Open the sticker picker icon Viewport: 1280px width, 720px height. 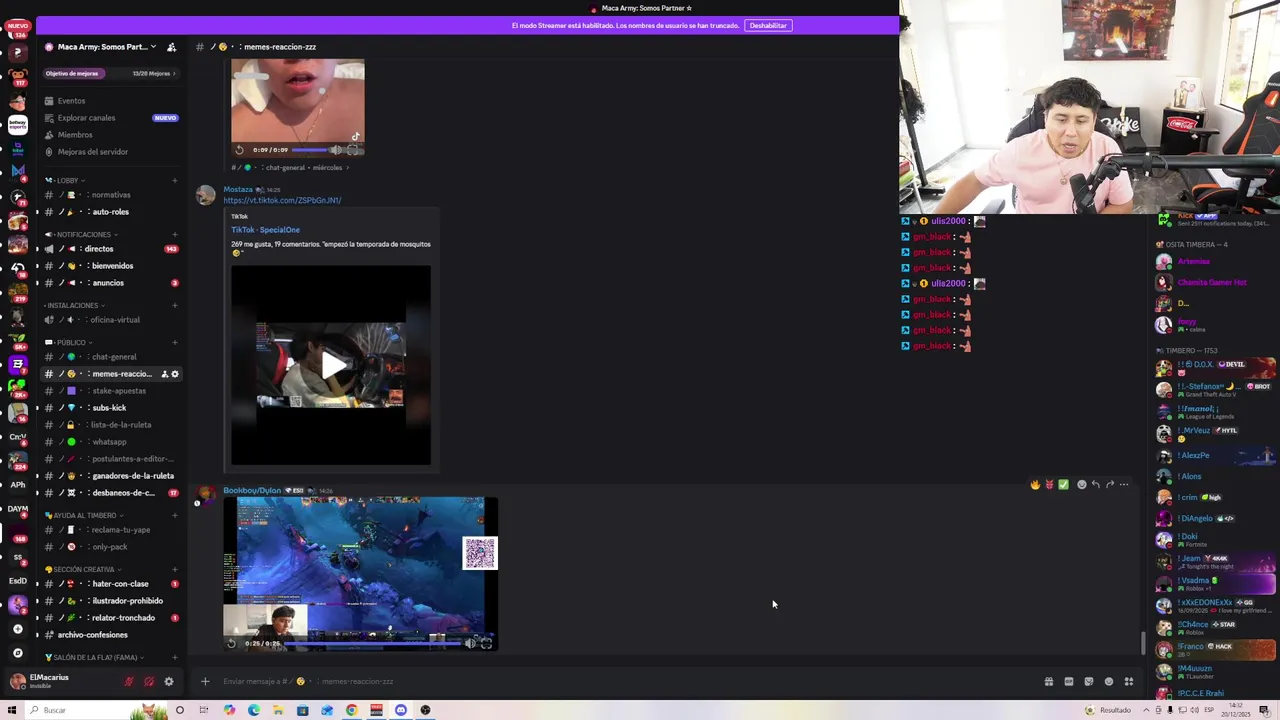pyautogui.click(x=1089, y=681)
